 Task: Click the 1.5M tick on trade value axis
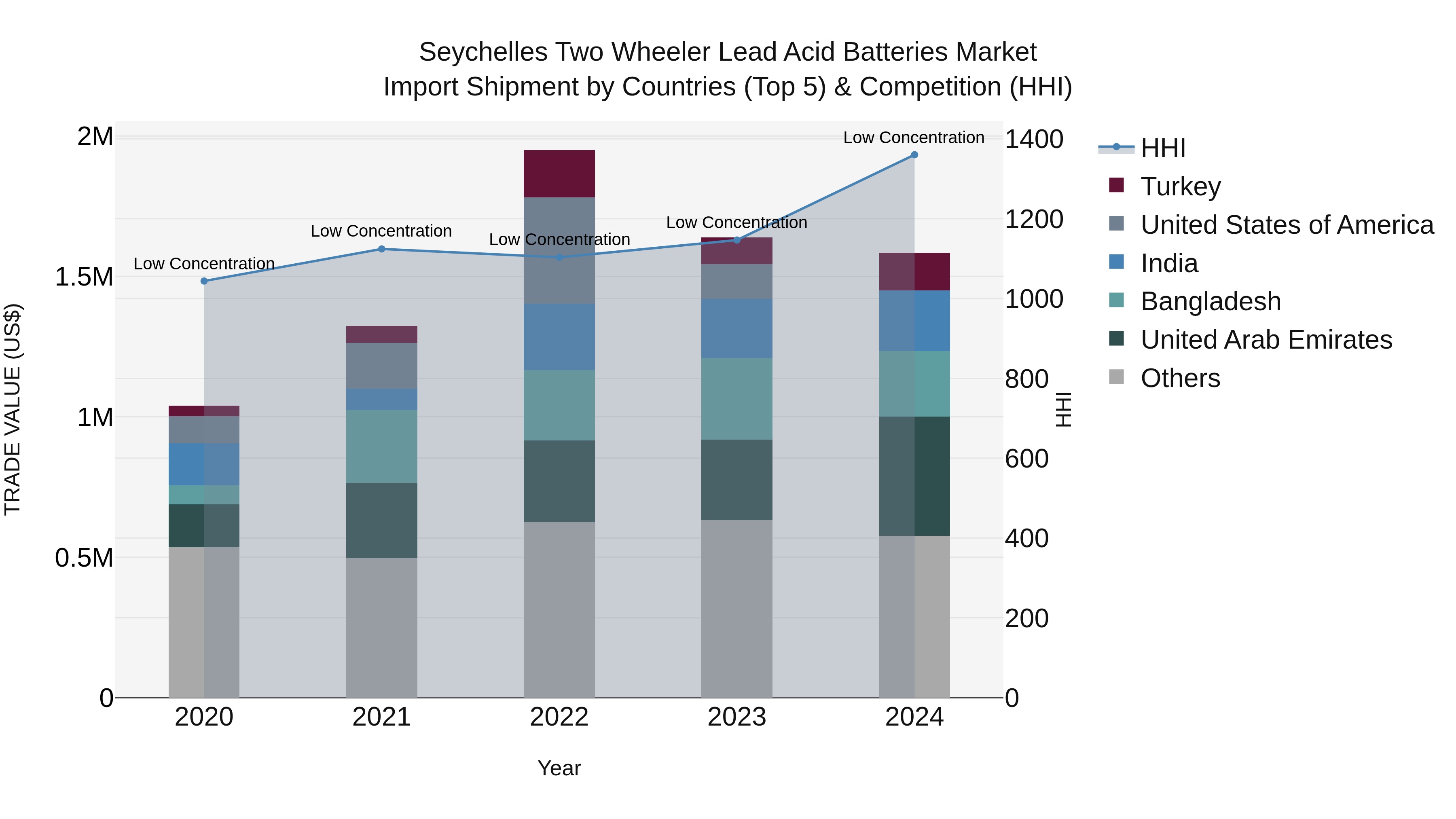tap(84, 277)
